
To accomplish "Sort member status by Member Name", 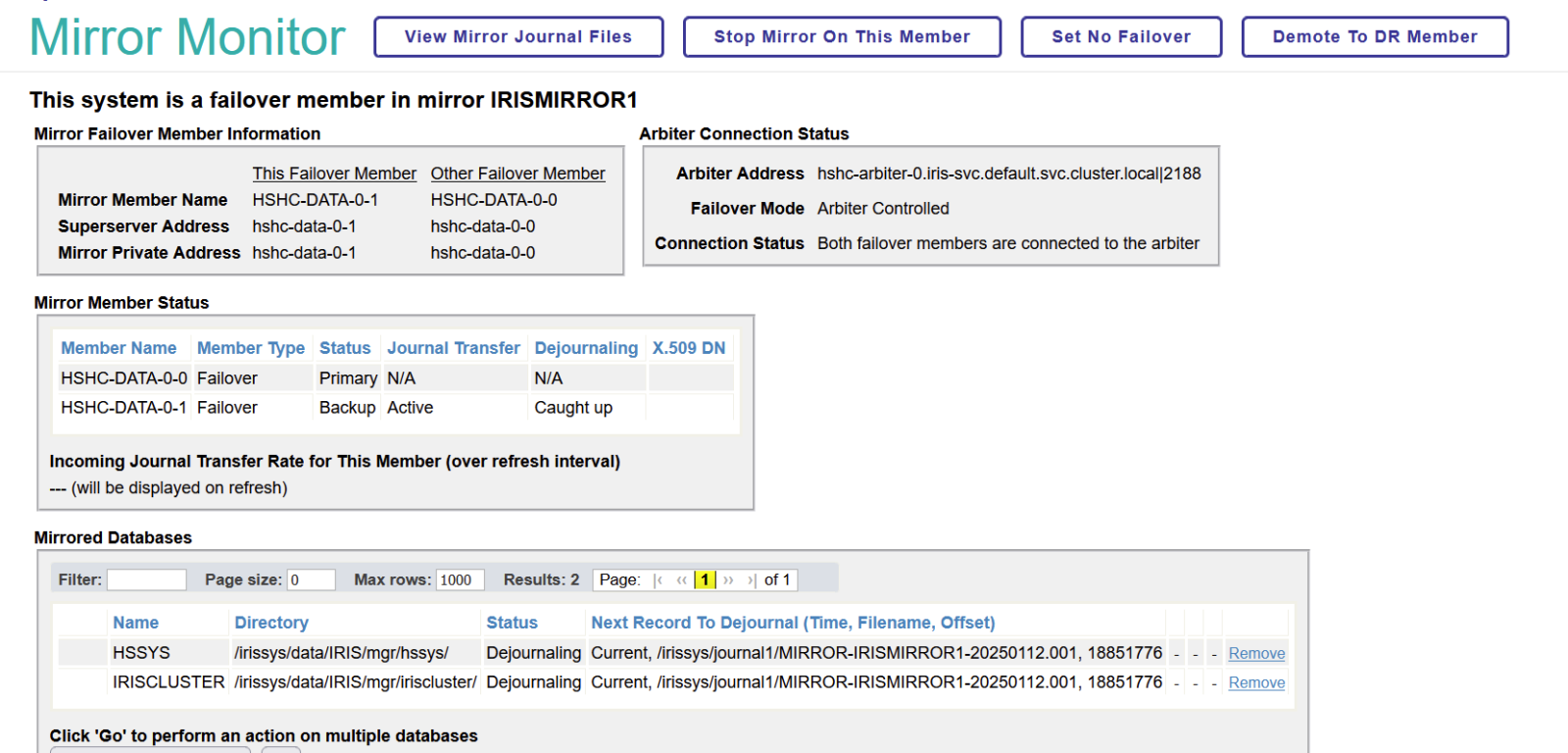I will click(x=119, y=348).
